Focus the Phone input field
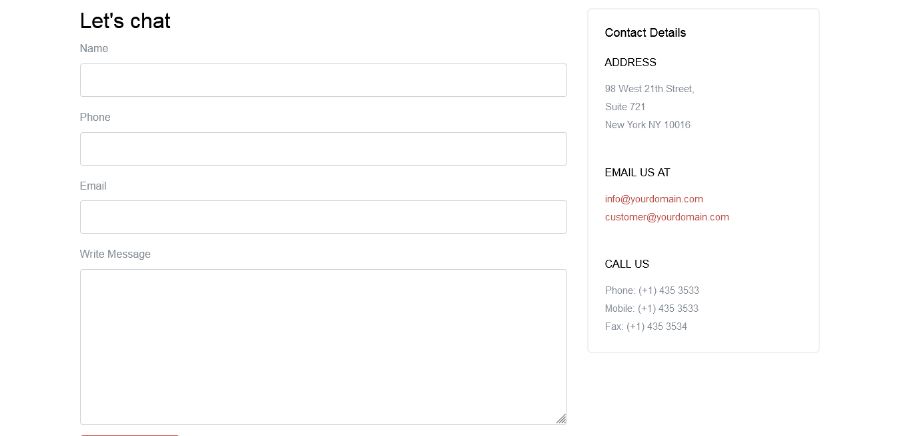Viewport: 900px width, 436px height. 323,149
